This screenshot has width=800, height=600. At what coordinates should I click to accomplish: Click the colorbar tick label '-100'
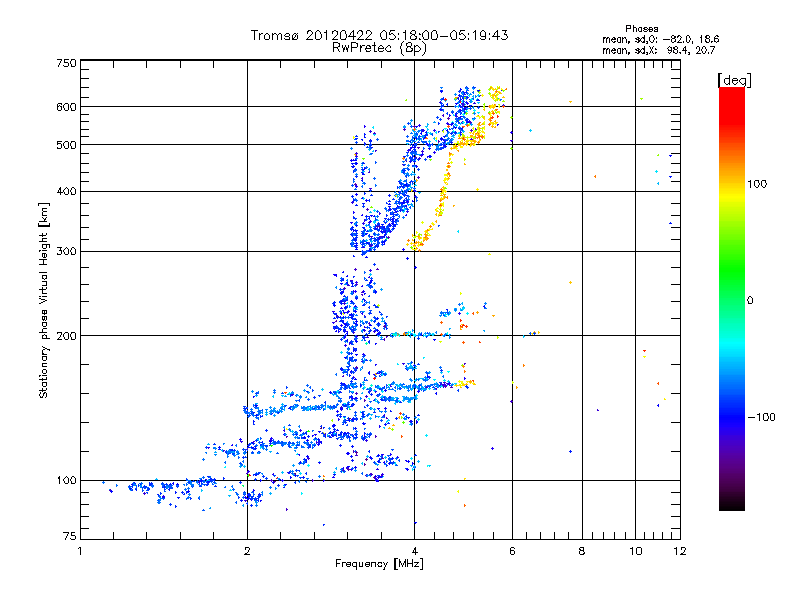click(762, 417)
